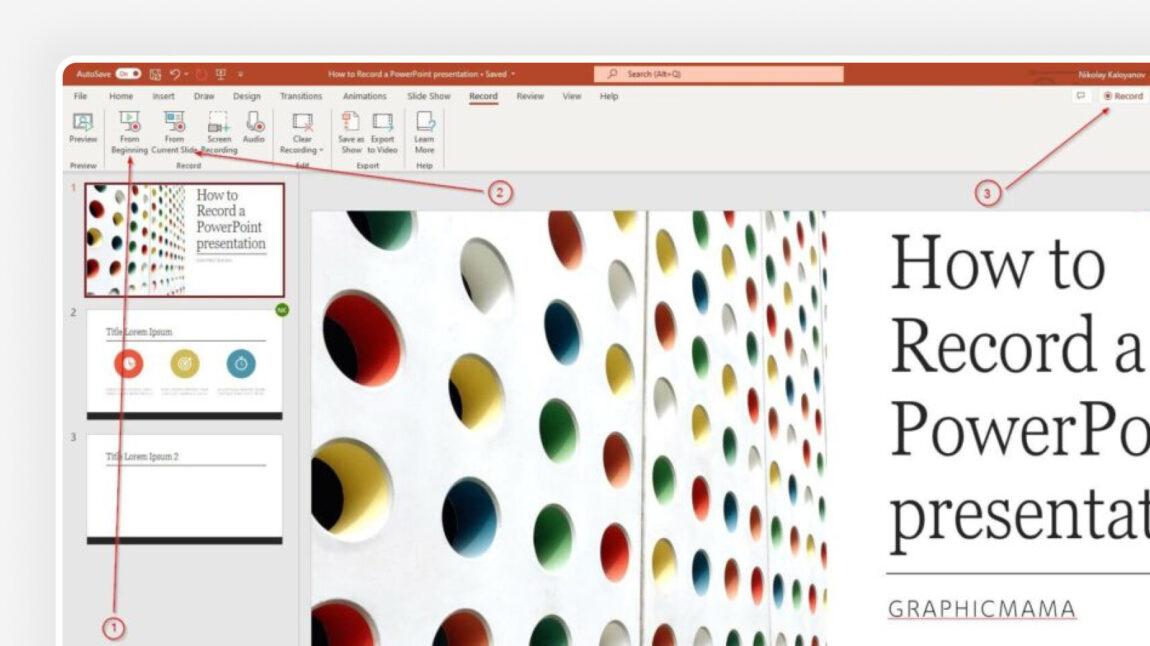Open Learn More in the Help group
The image size is (1150, 646).
(424, 128)
